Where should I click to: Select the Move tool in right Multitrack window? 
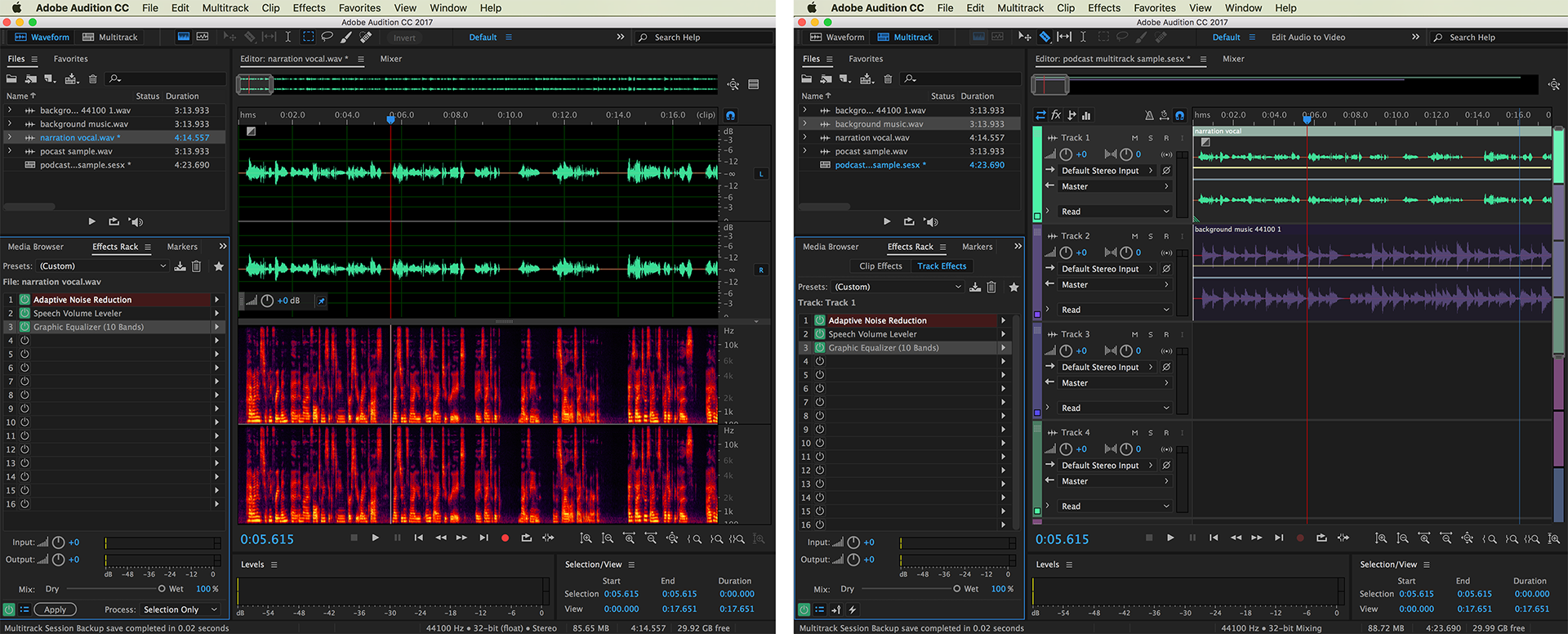point(1025,37)
